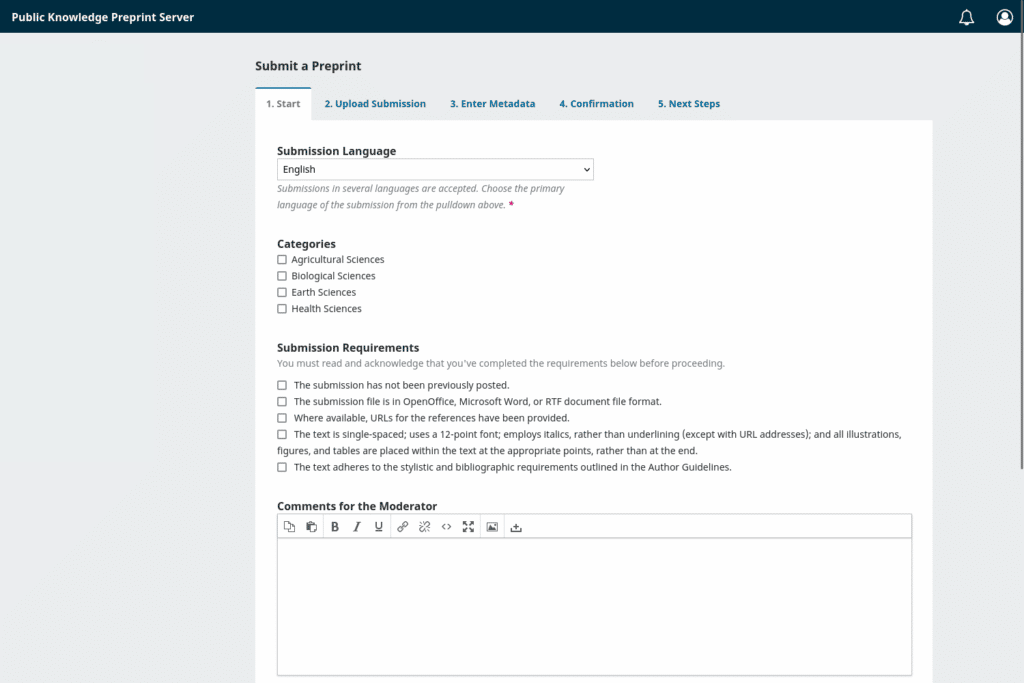Acknowledge the submission has not been previously posted
This screenshot has height=683, width=1024.
click(281, 385)
